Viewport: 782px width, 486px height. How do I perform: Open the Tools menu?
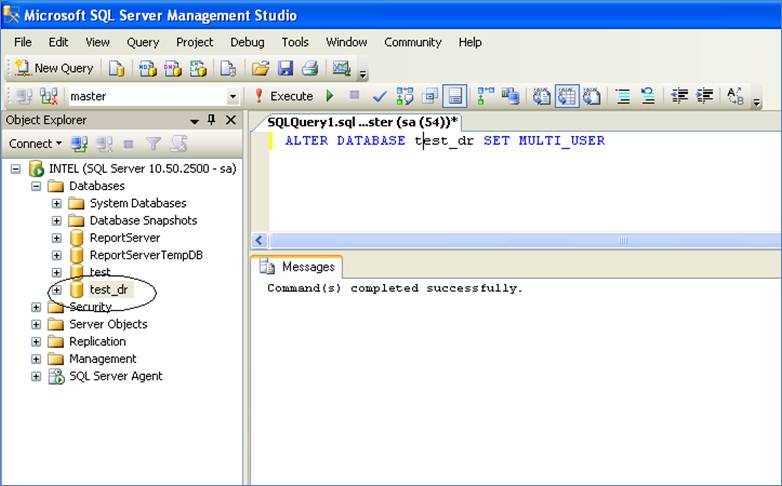(x=295, y=42)
